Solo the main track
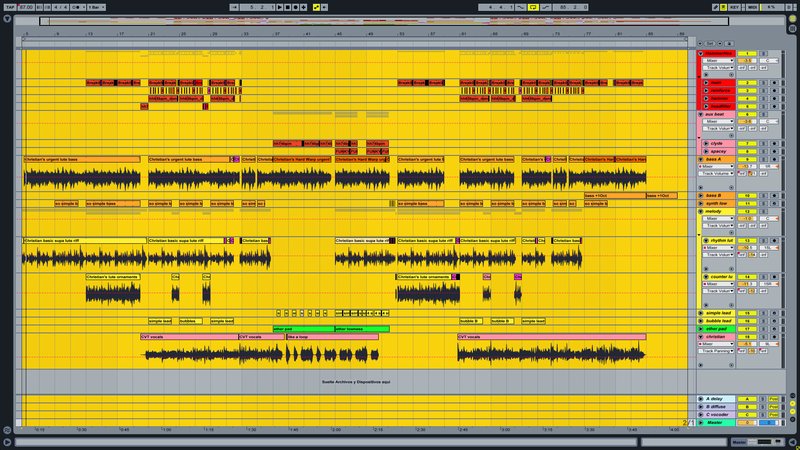The height and width of the screenshot is (450, 800). [x=764, y=83]
